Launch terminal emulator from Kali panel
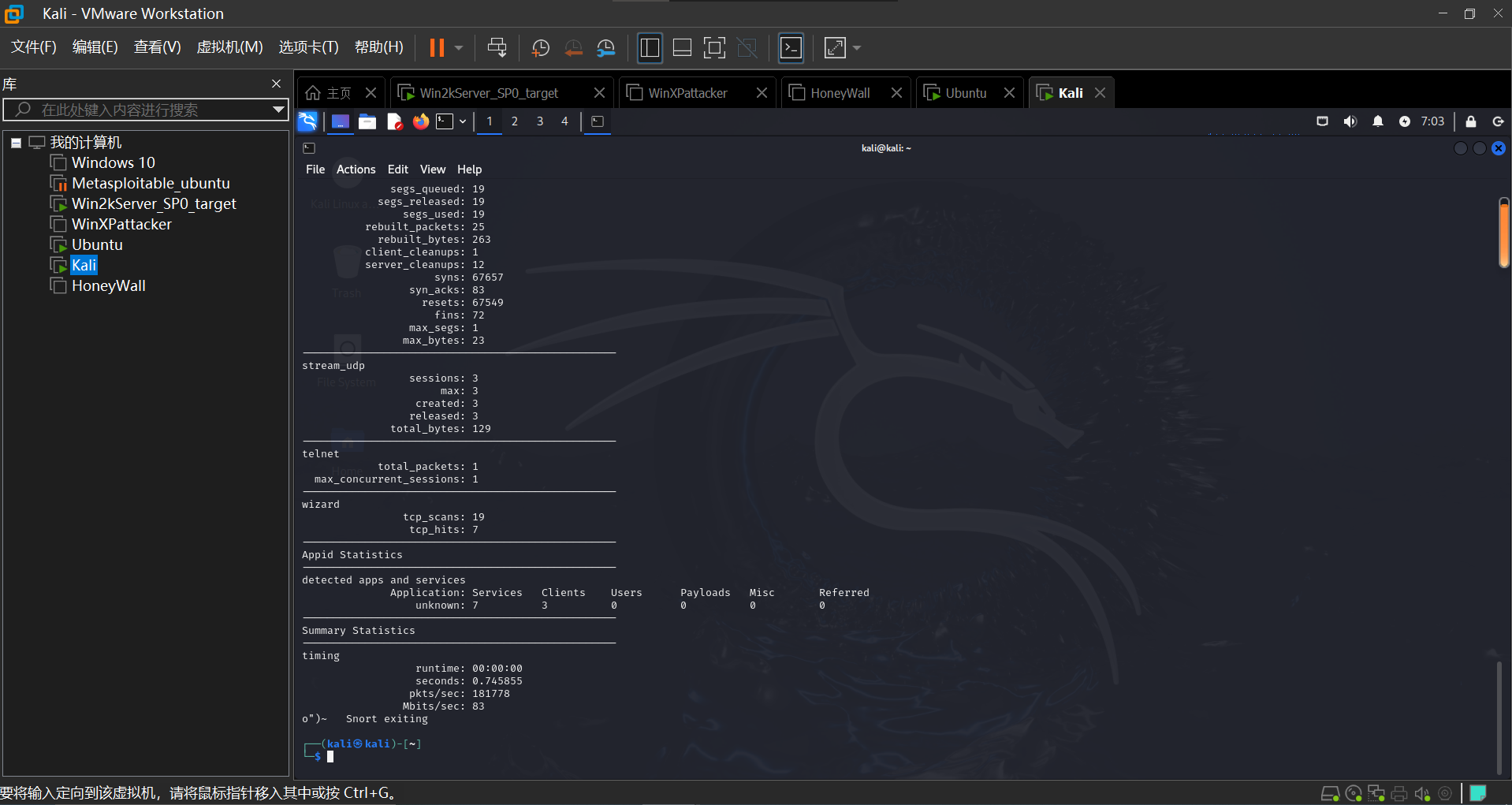This screenshot has width=1512, height=805. (445, 121)
